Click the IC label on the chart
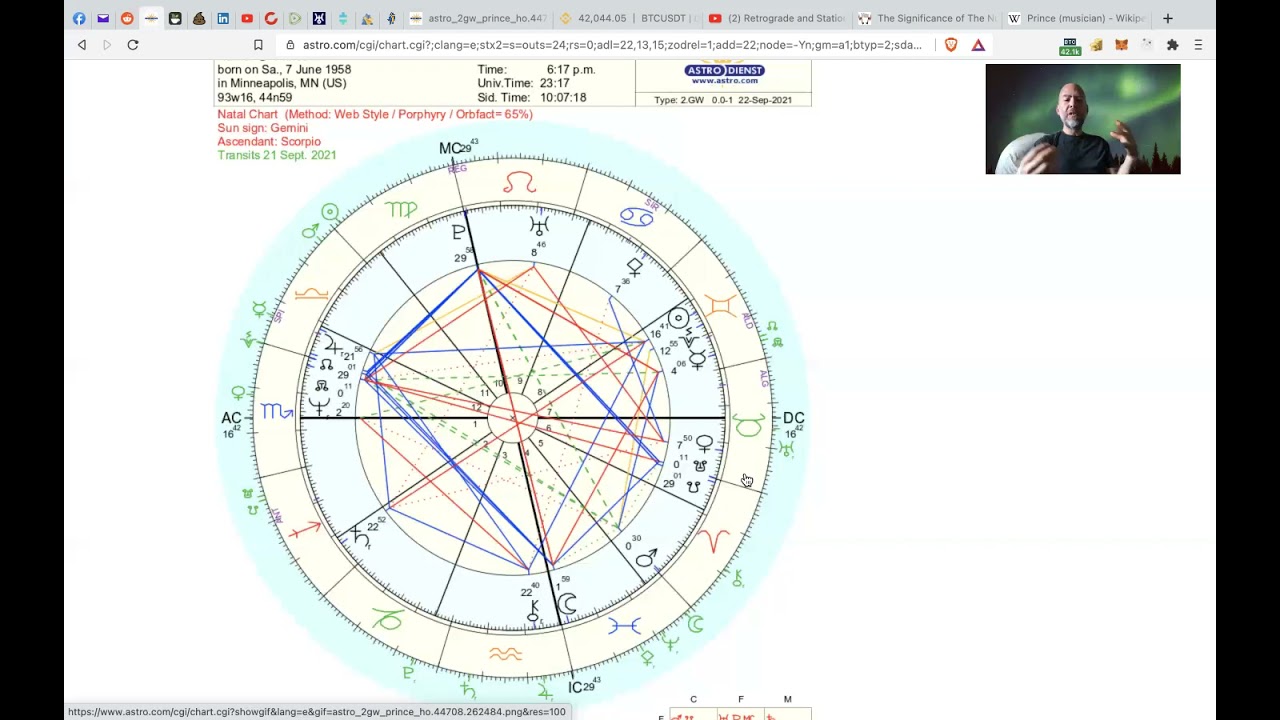 point(577,688)
